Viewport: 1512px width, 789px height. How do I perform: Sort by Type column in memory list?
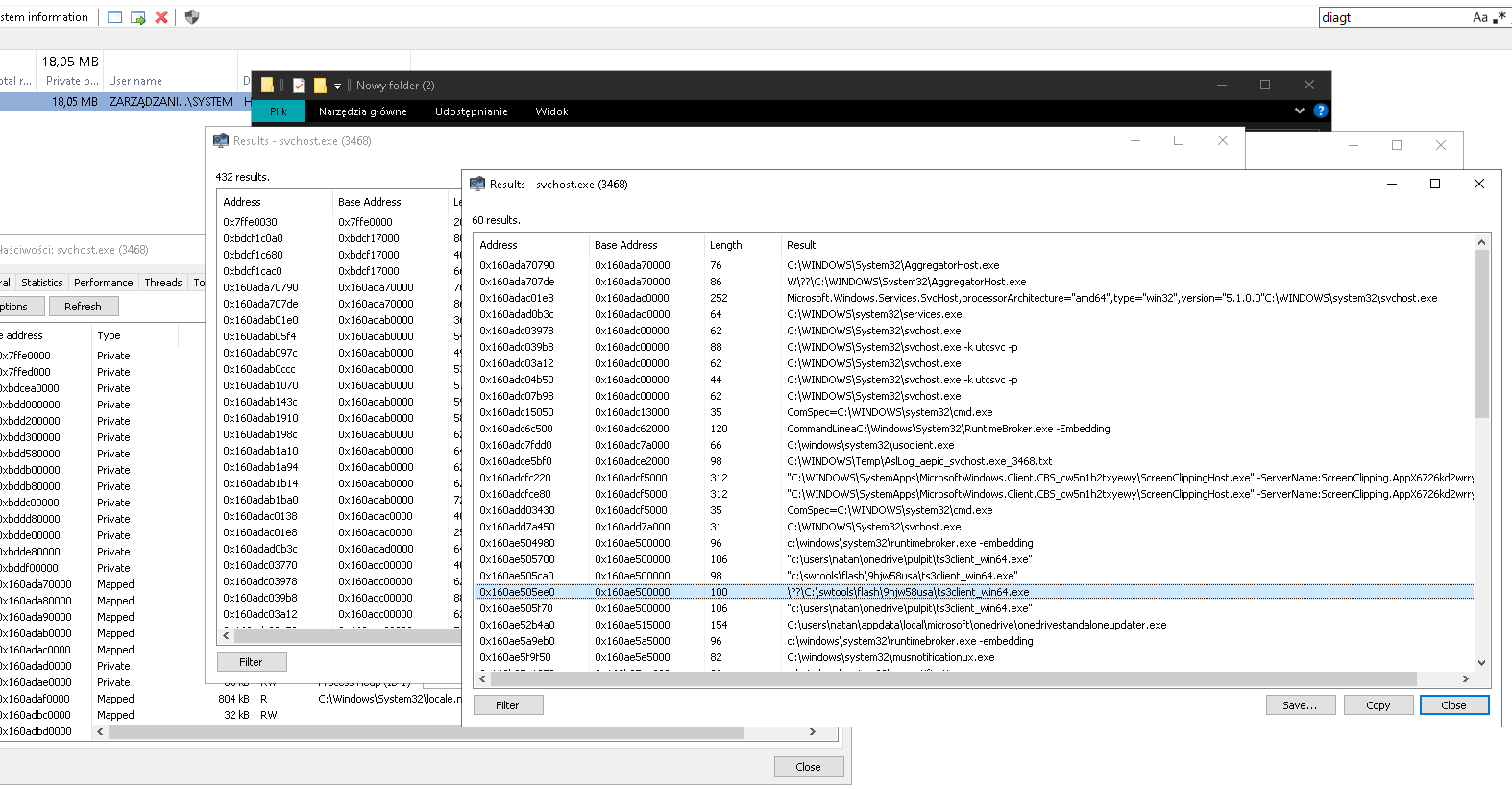[x=134, y=335]
